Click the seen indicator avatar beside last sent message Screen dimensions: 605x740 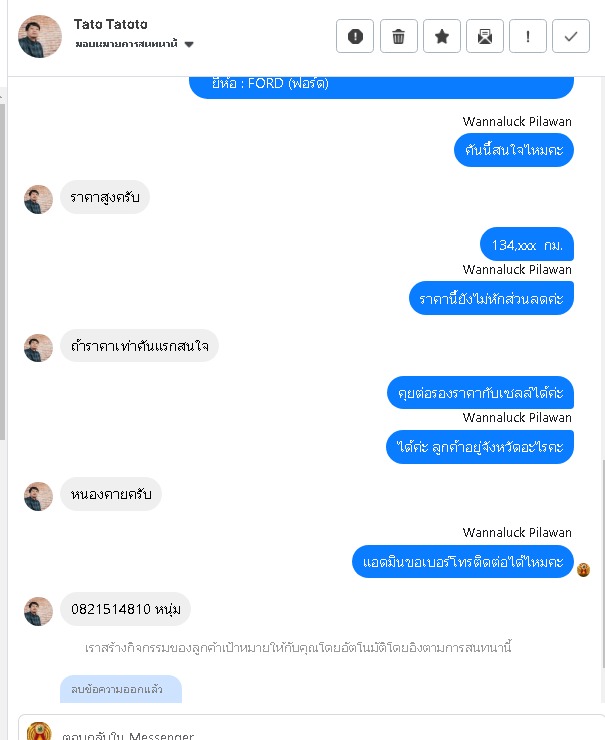tap(583, 570)
